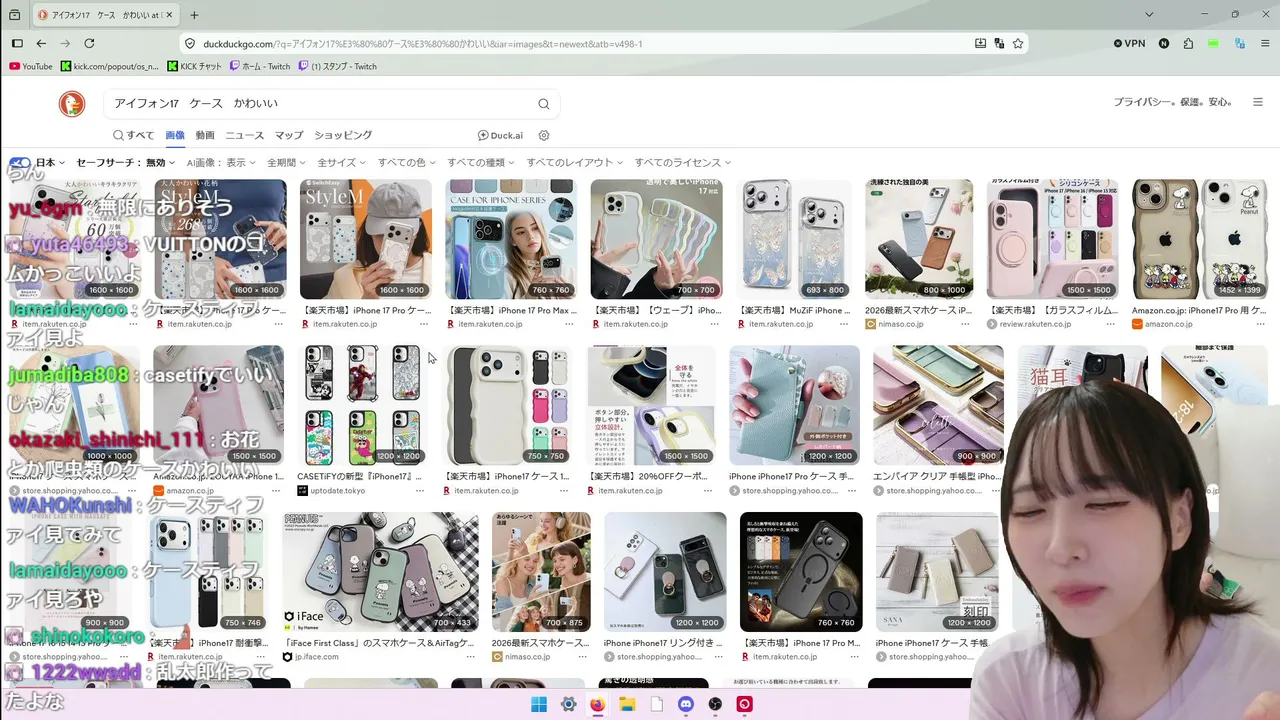Open the Snoopy Peanut iPhone case image

[x=1200, y=239]
